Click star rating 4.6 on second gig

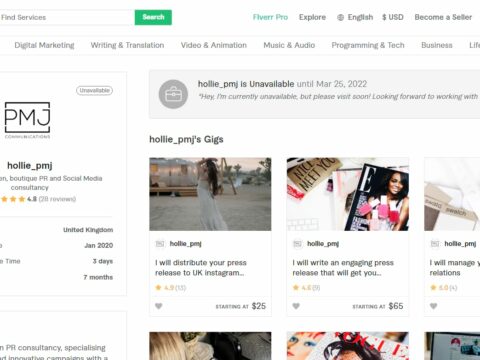306,287
